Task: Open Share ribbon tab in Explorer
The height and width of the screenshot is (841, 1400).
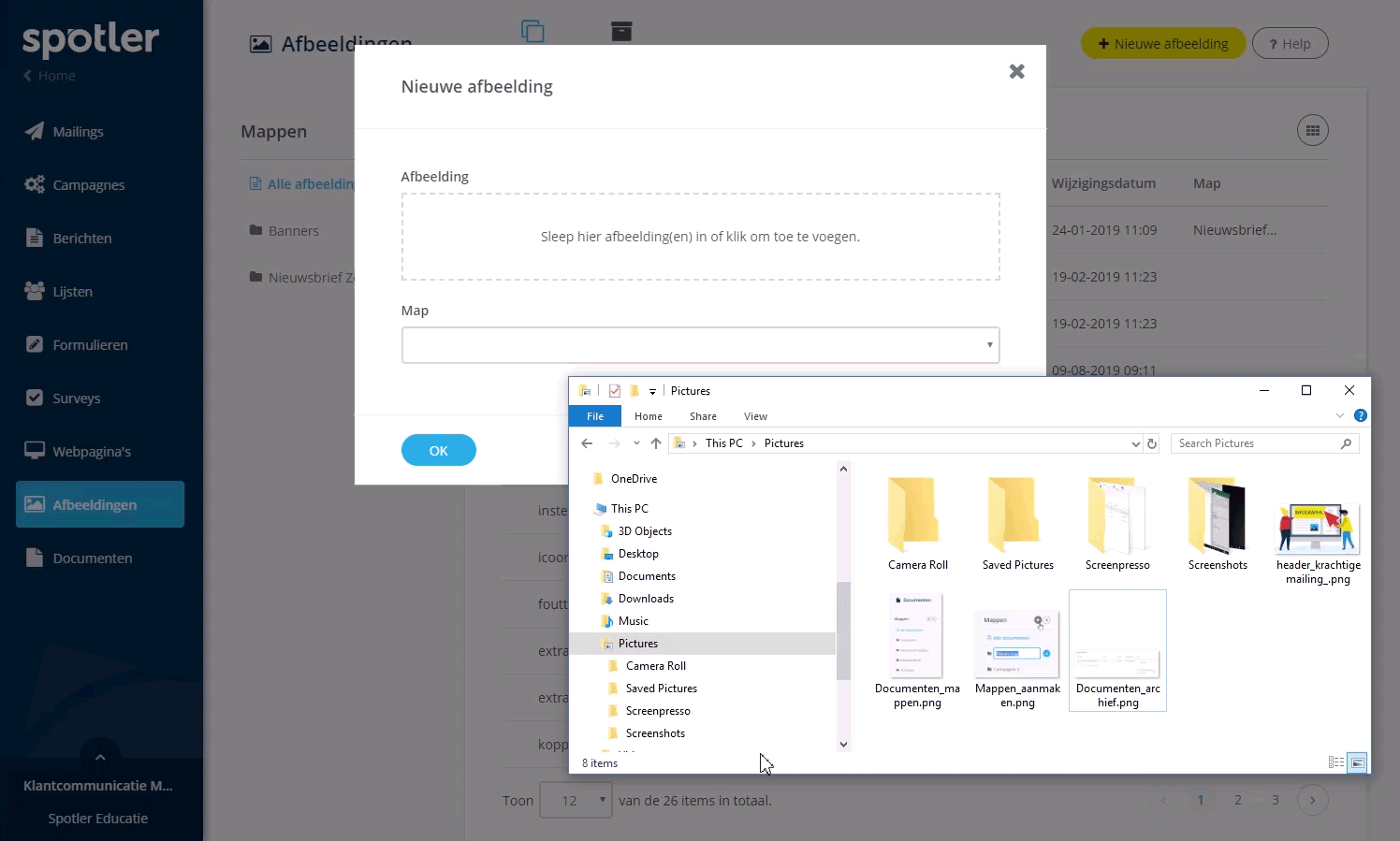Action: tap(703, 416)
